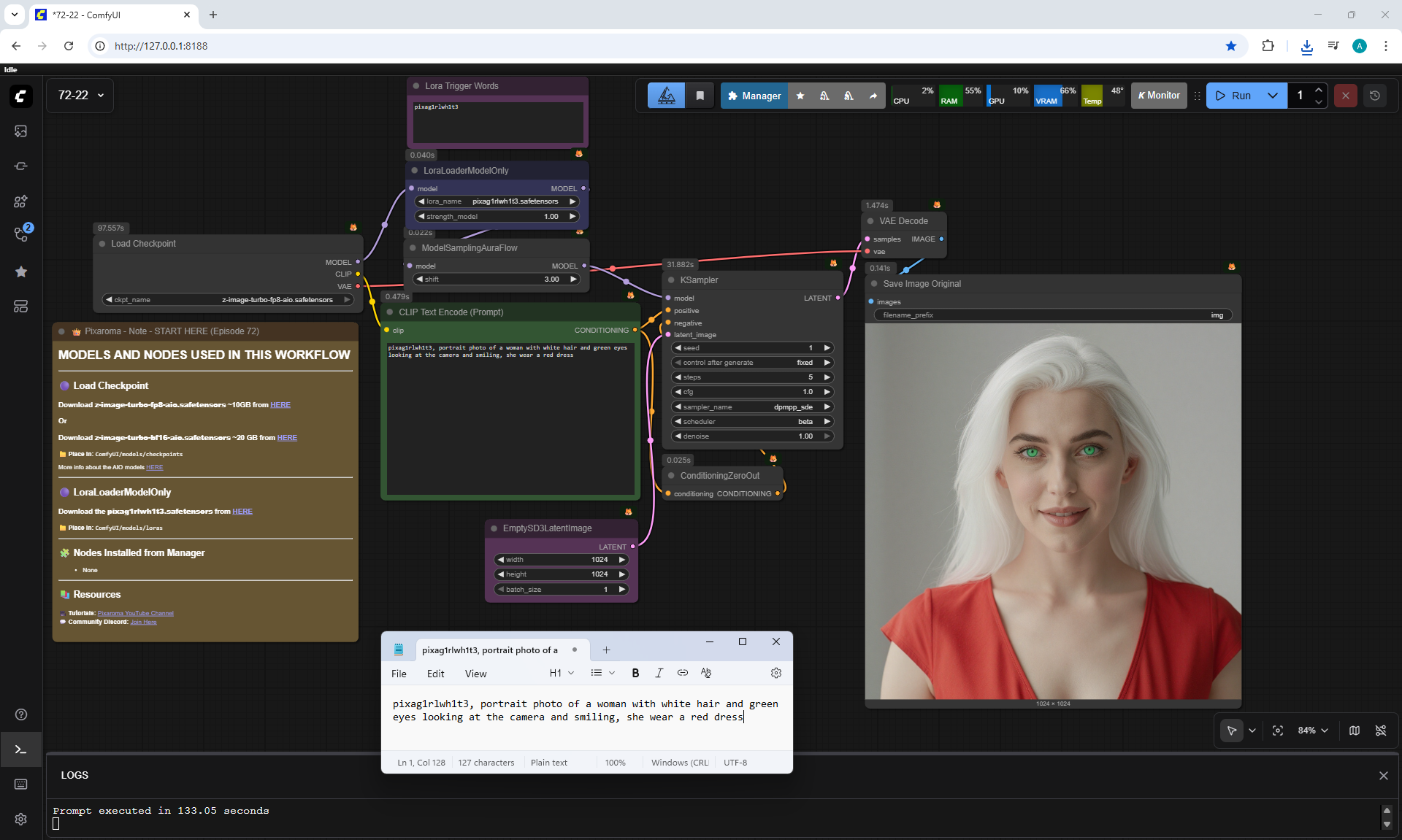
Task: Toggle the bottom console terminal icon
Action: coord(20,750)
